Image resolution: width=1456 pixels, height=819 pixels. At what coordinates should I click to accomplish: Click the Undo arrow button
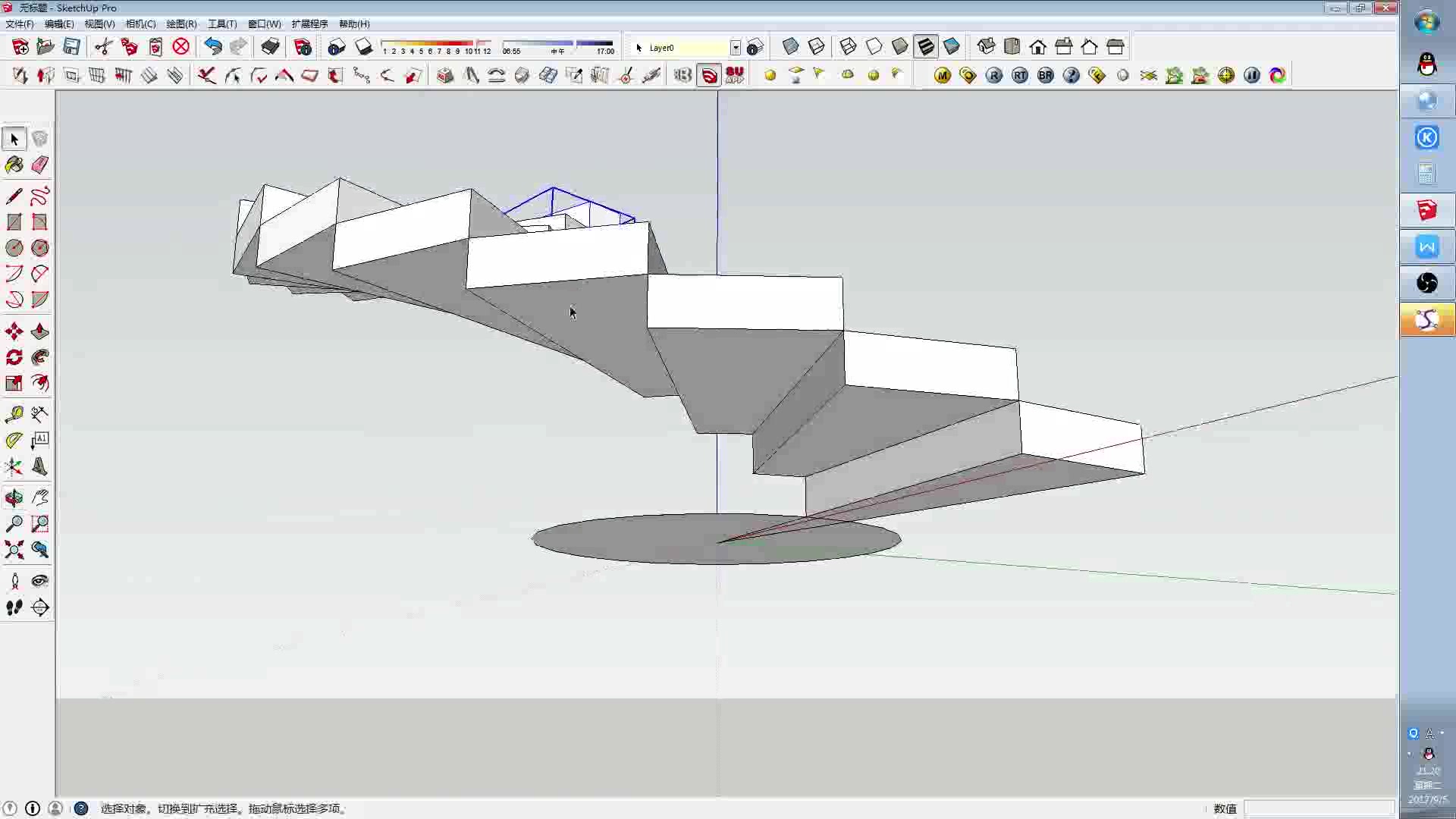coord(213,47)
